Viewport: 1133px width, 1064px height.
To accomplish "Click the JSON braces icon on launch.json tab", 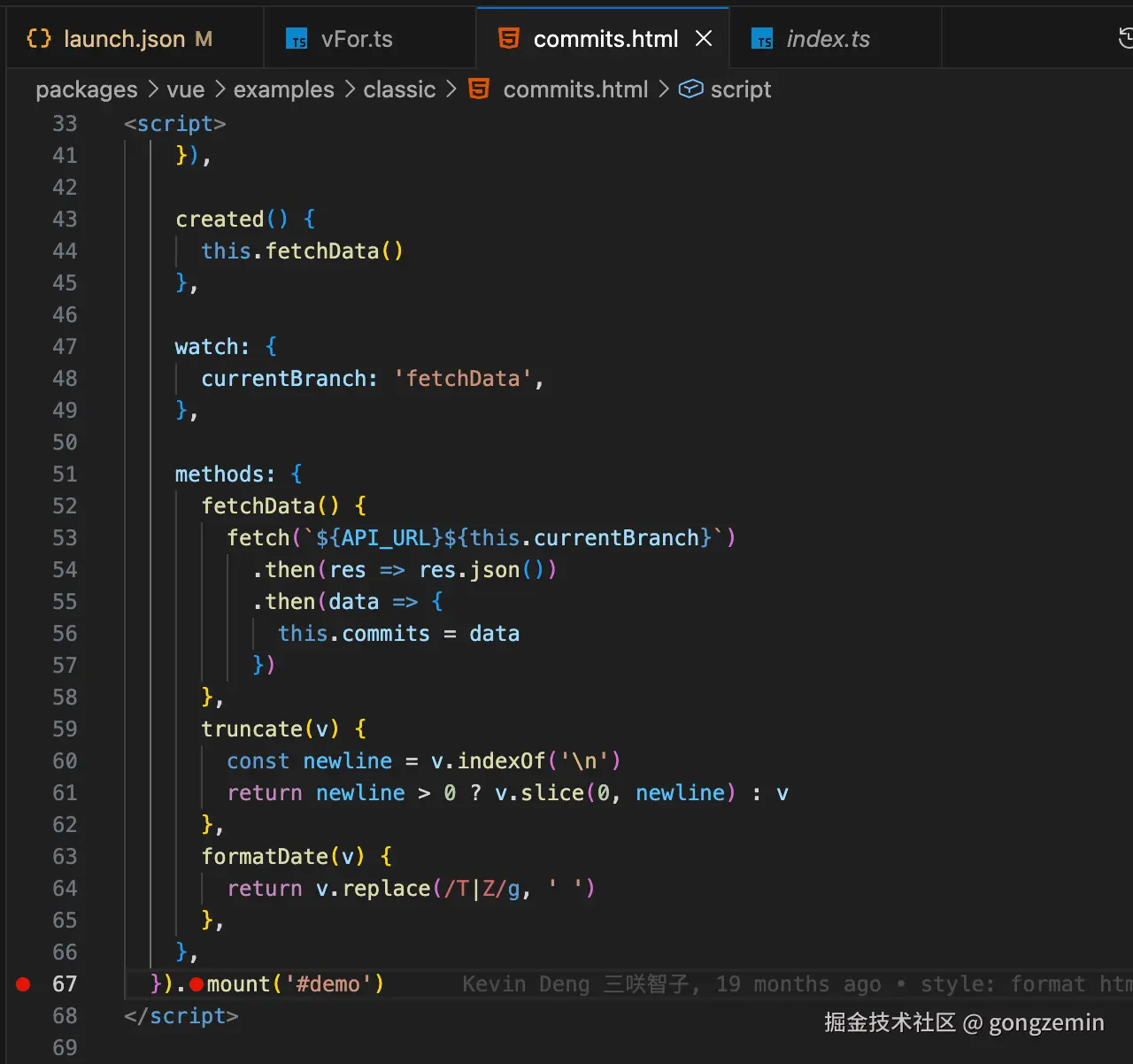I will coord(39,39).
